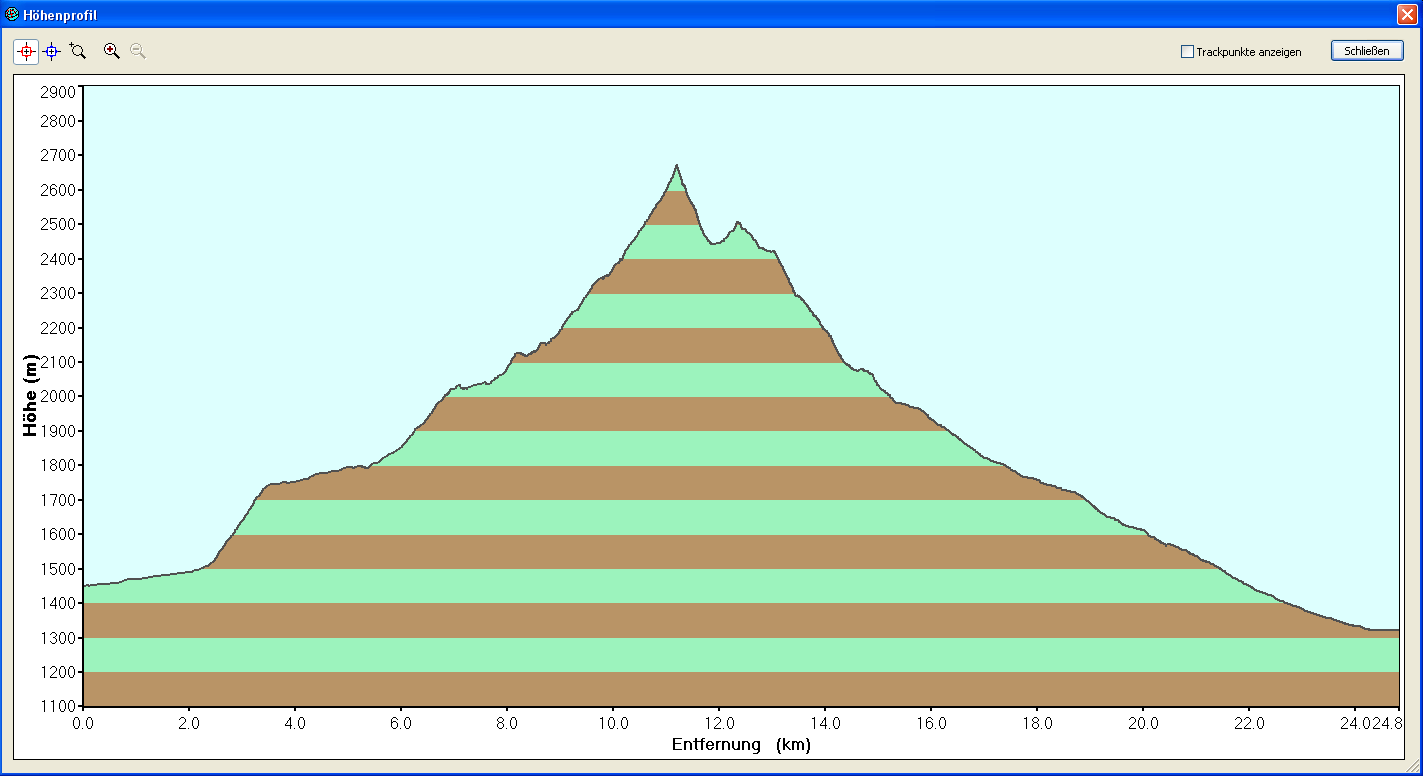Click the highest summit peak of the profile

[676, 166]
